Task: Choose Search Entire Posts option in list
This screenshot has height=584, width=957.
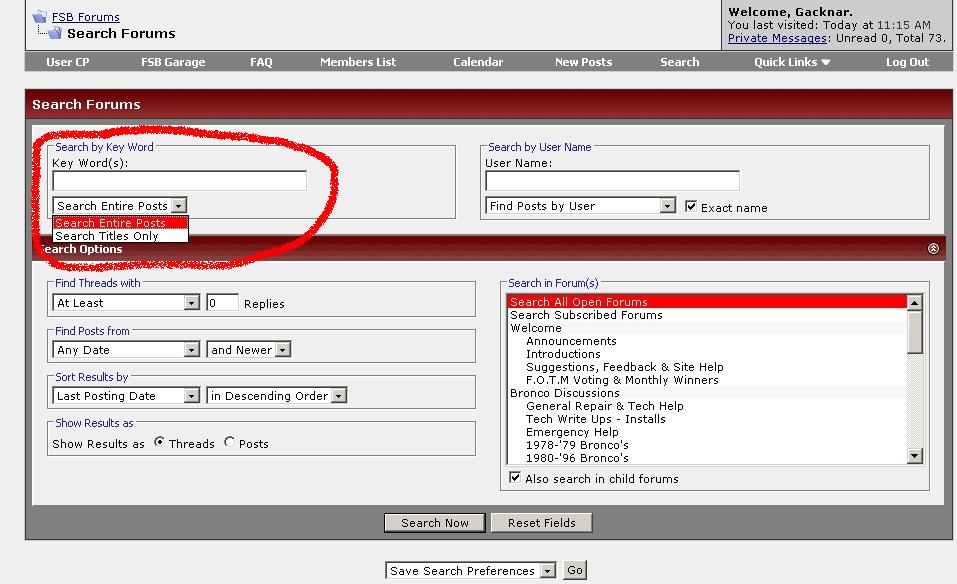Action: coord(120,223)
